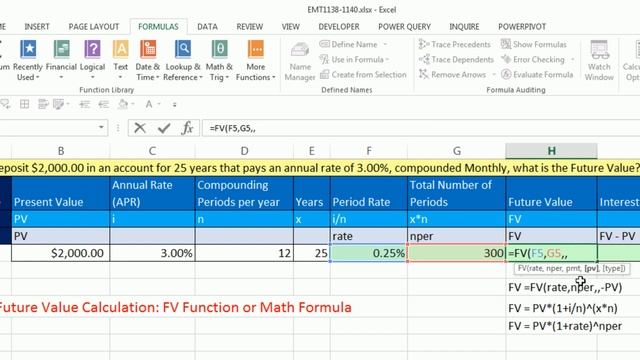This screenshot has height=360, width=640.
Task: Select the FORMULAS tab
Action: [x=158, y=27]
